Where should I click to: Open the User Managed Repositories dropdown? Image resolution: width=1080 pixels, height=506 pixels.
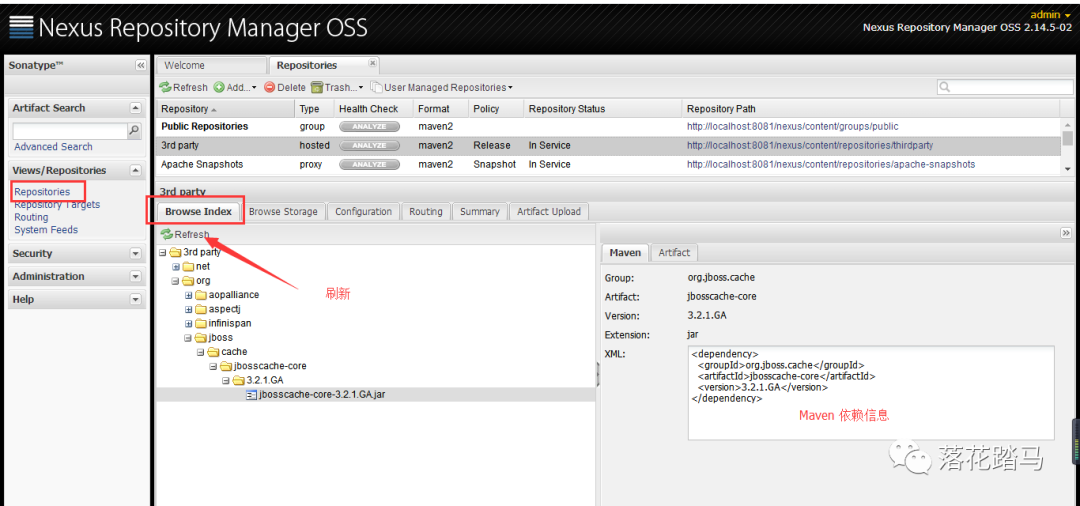click(x=442, y=87)
